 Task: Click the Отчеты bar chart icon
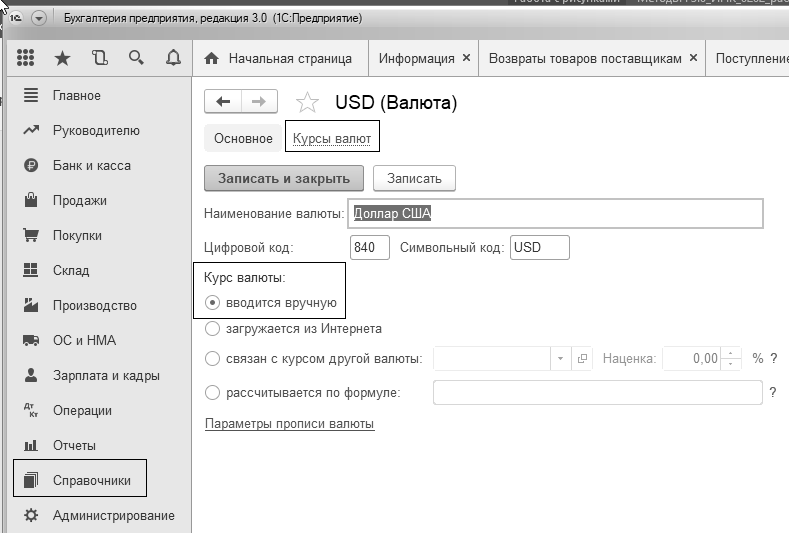(31, 445)
